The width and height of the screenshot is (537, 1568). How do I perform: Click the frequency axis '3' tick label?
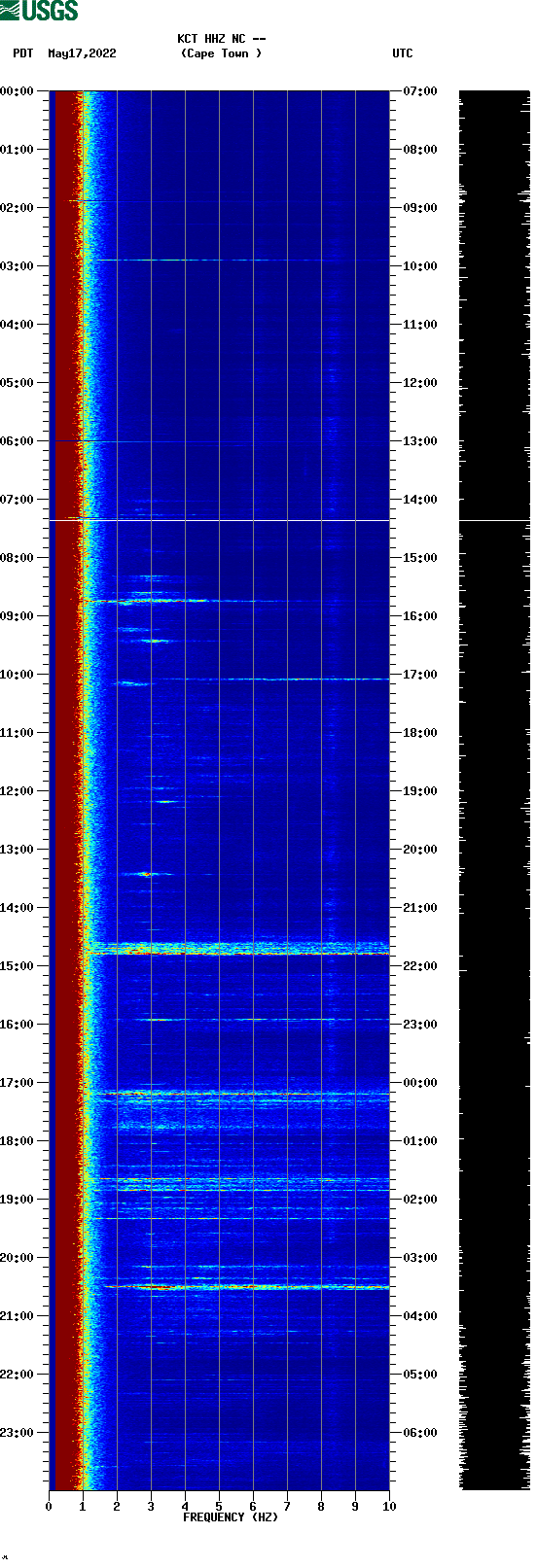[x=151, y=1507]
